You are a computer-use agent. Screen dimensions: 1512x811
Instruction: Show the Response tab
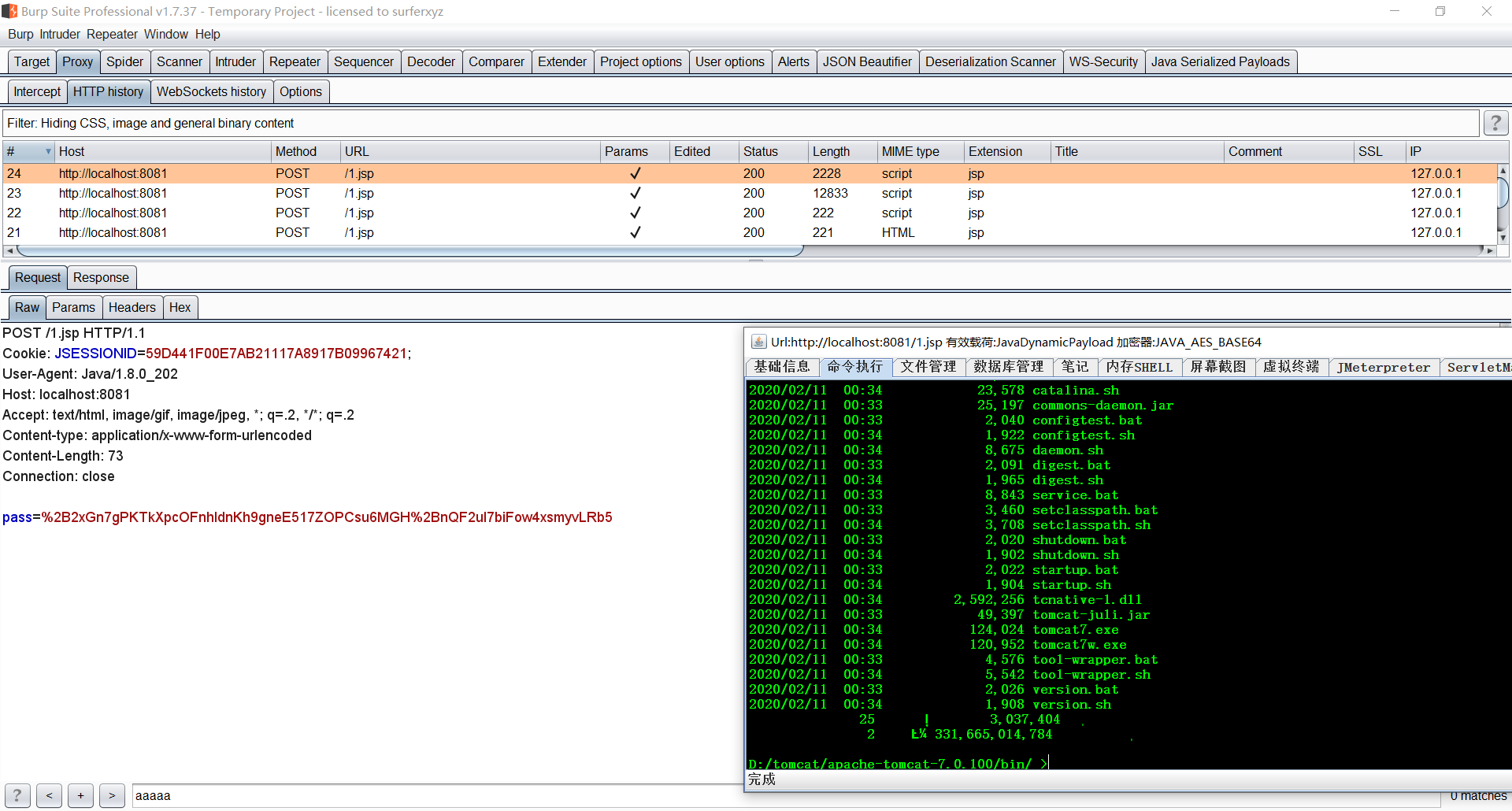click(101, 277)
